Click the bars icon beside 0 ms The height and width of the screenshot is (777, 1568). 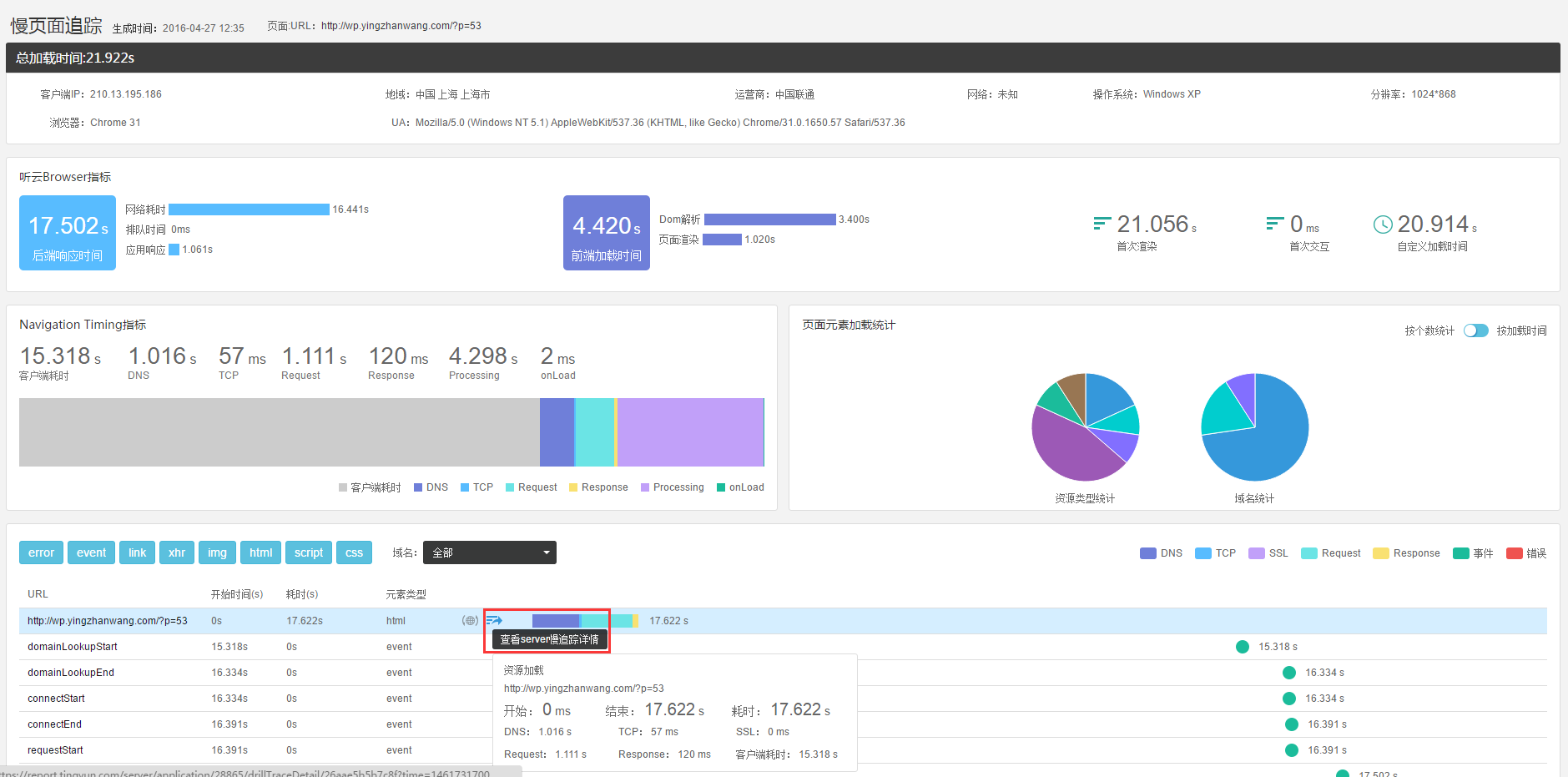(x=1274, y=224)
